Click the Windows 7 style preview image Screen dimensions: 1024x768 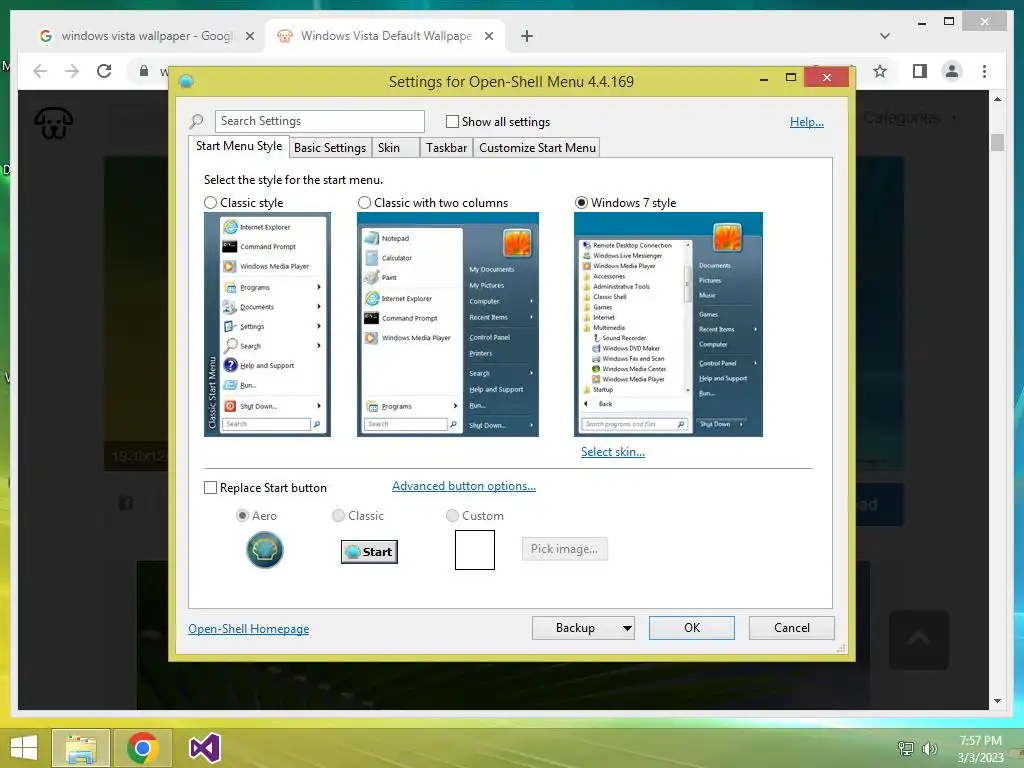point(669,325)
